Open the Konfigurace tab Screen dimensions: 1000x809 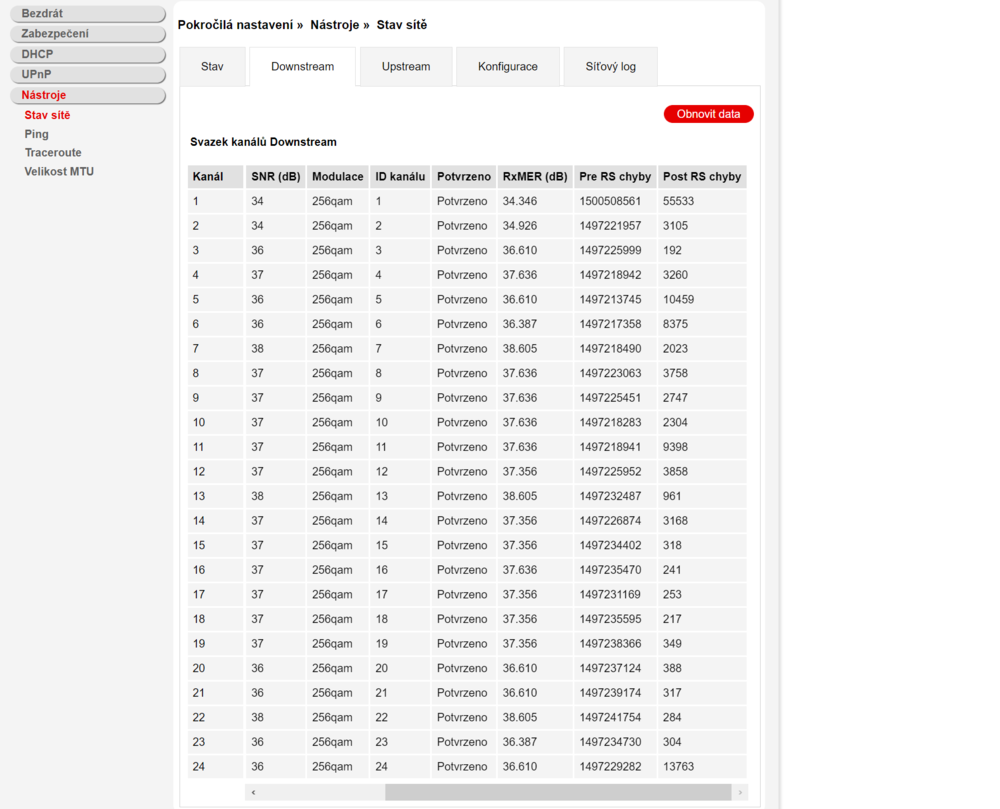pos(507,67)
